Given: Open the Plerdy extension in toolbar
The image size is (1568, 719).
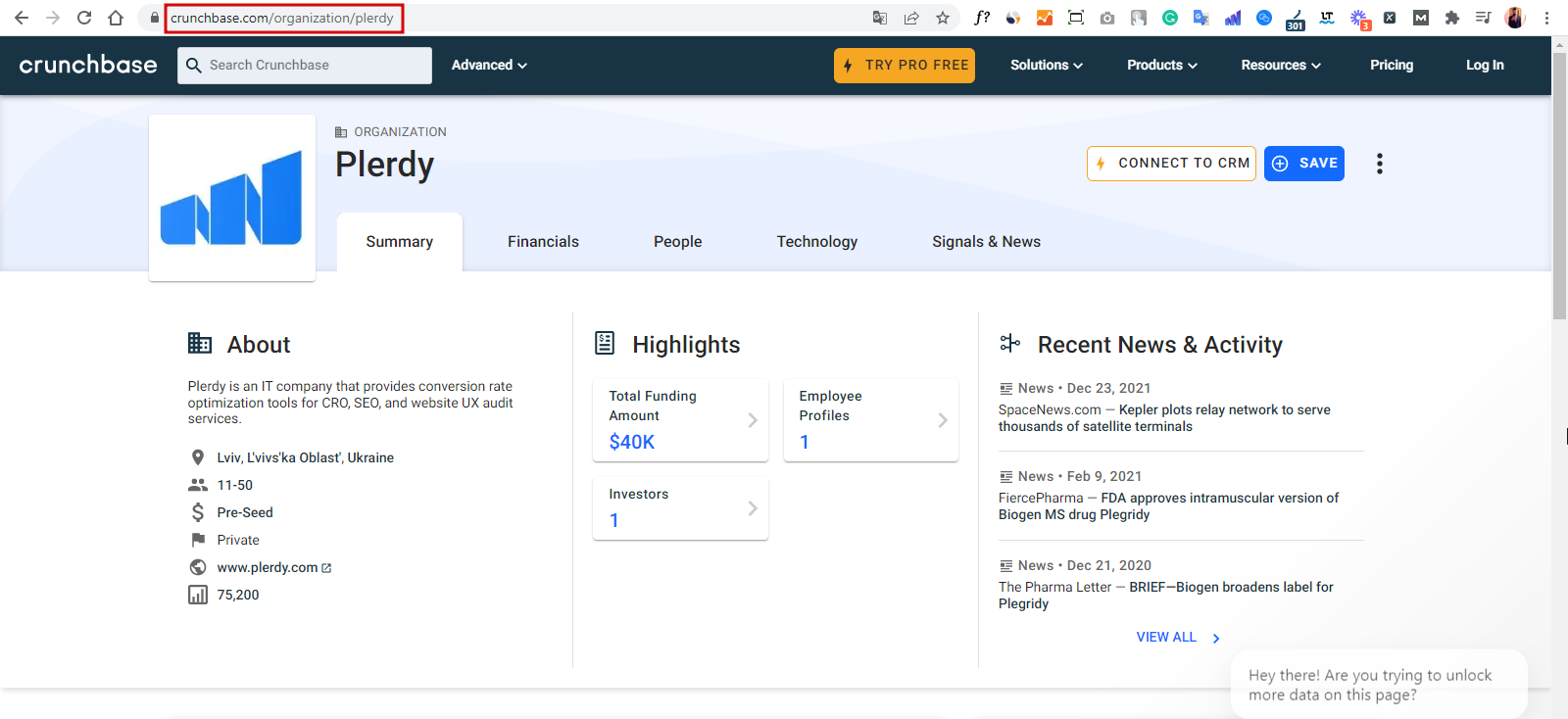Looking at the screenshot, I should point(1233,18).
